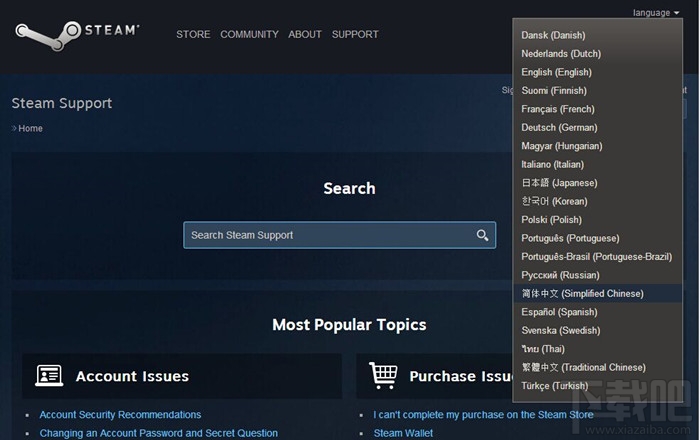Click the search magnifier icon
The image size is (700, 440).
482,235
